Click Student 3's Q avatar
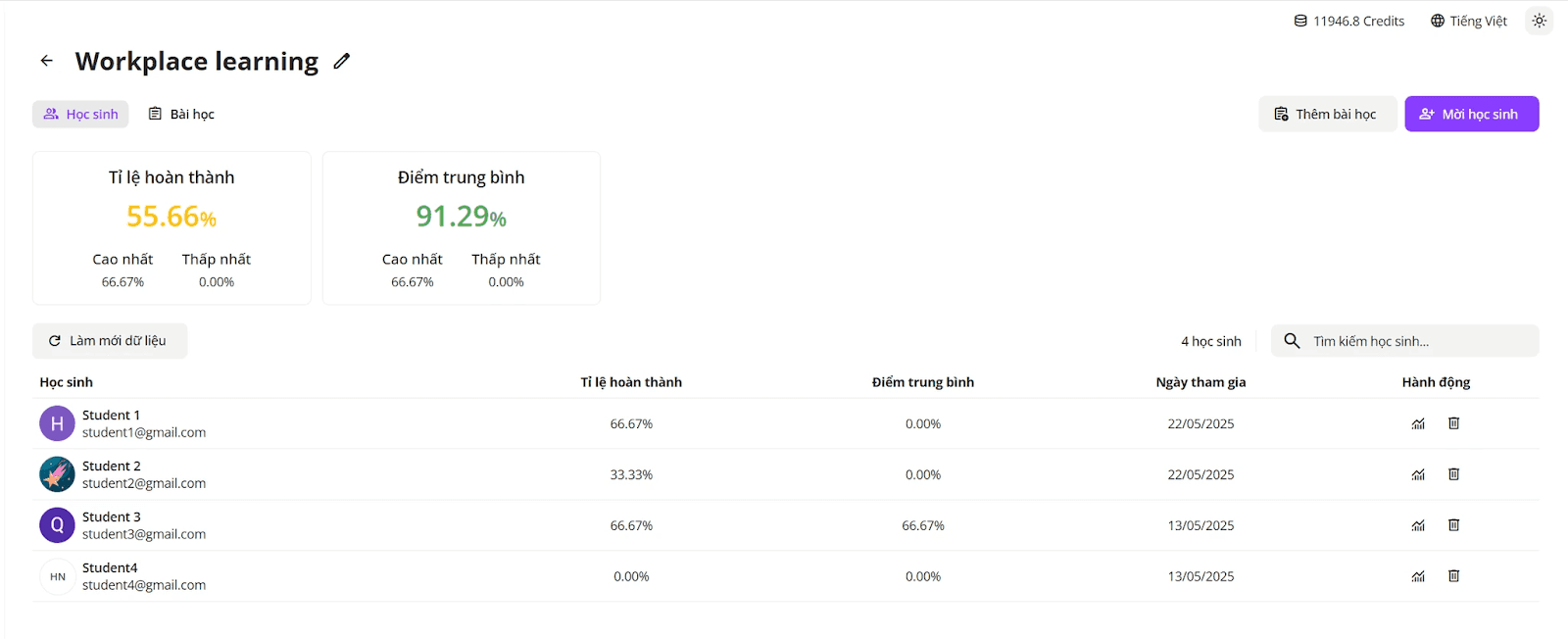This screenshot has width=1568, height=639. click(57, 525)
